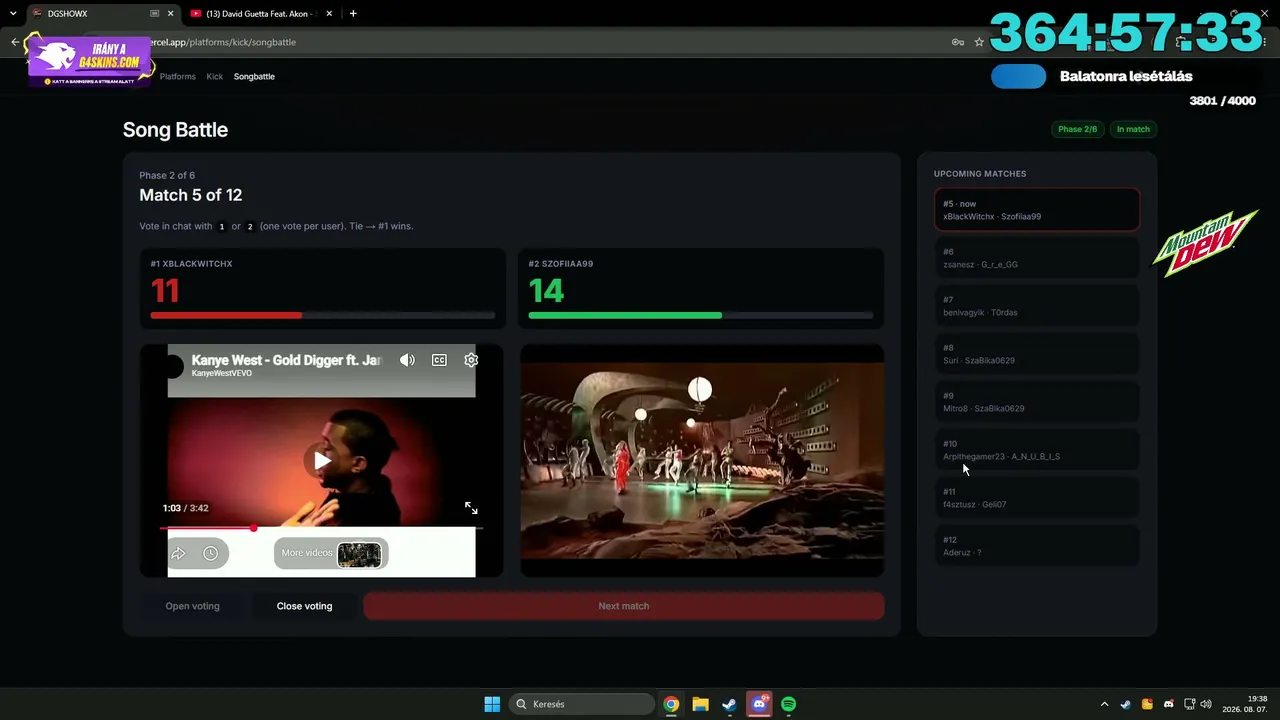Play the Kanye West Gold Digger video
The width and height of the screenshot is (1280, 720).
coord(321,461)
